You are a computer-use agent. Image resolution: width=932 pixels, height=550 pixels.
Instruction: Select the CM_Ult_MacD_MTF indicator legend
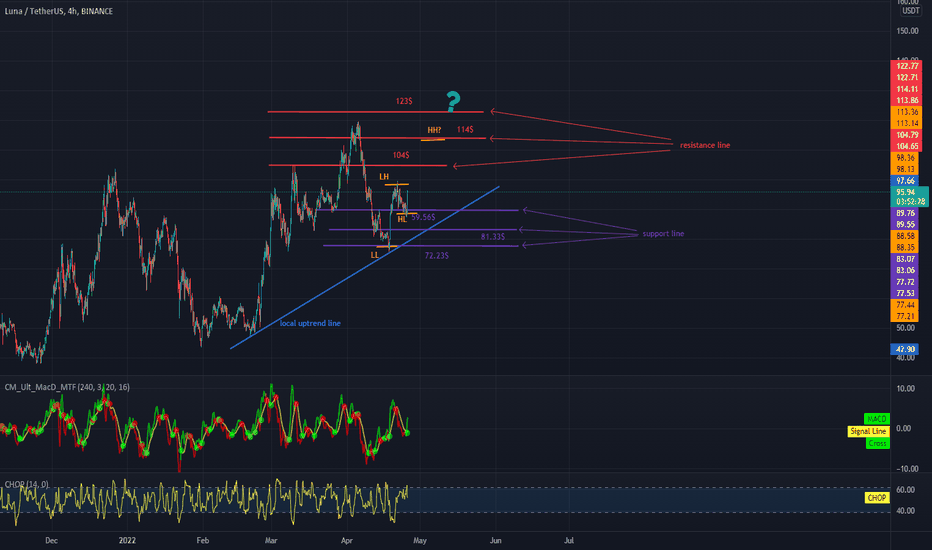(x=67, y=387)
